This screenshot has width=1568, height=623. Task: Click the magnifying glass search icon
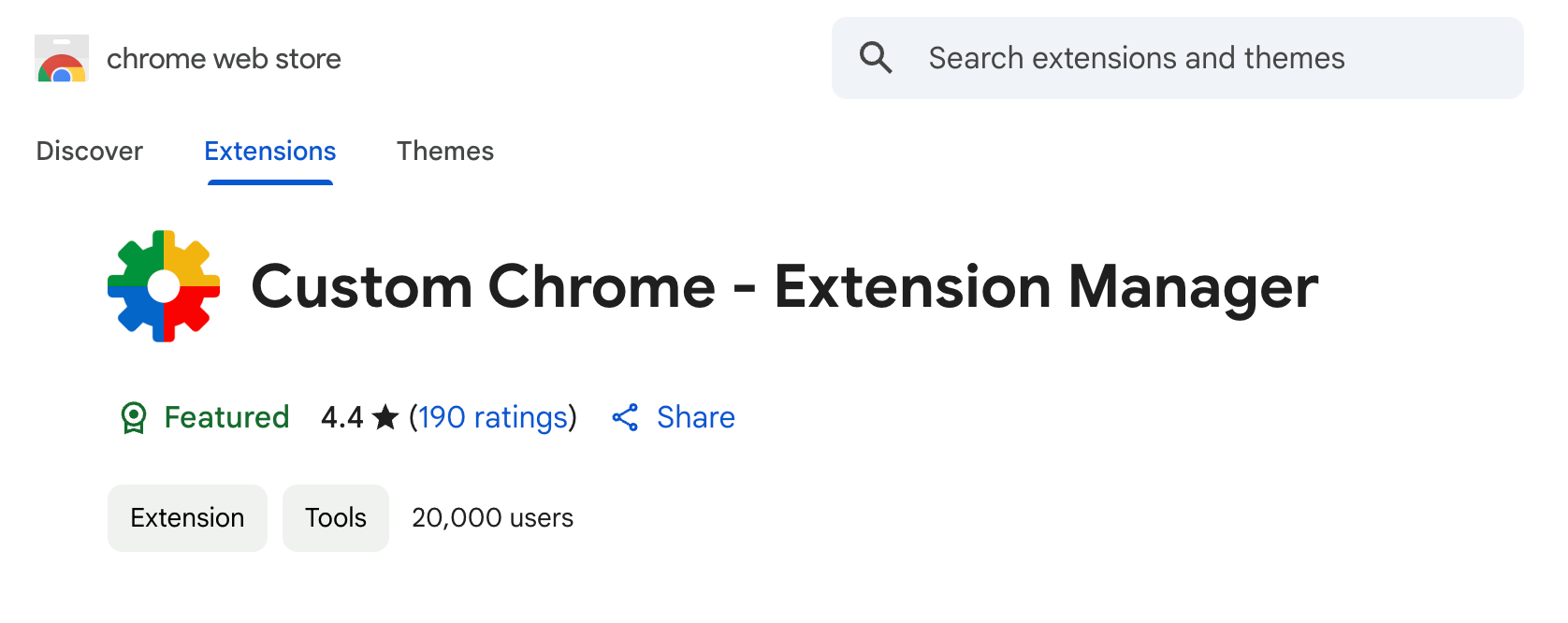tap(876, 58)
